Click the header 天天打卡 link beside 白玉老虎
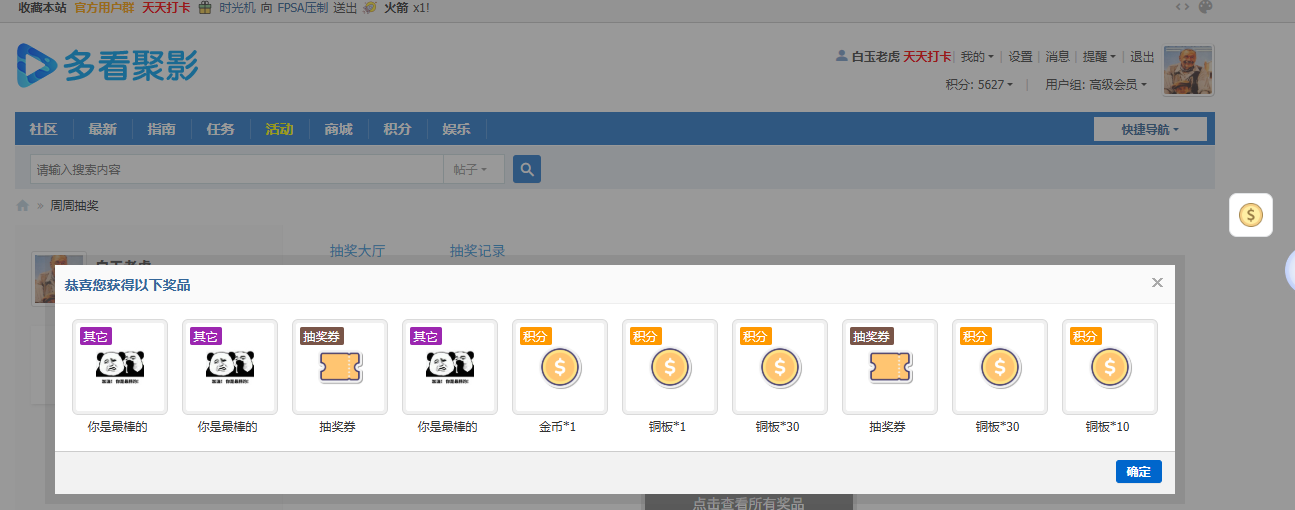The width and height of the screenshot is (1295, 510). pyautogui.click(x=927, y=57)
